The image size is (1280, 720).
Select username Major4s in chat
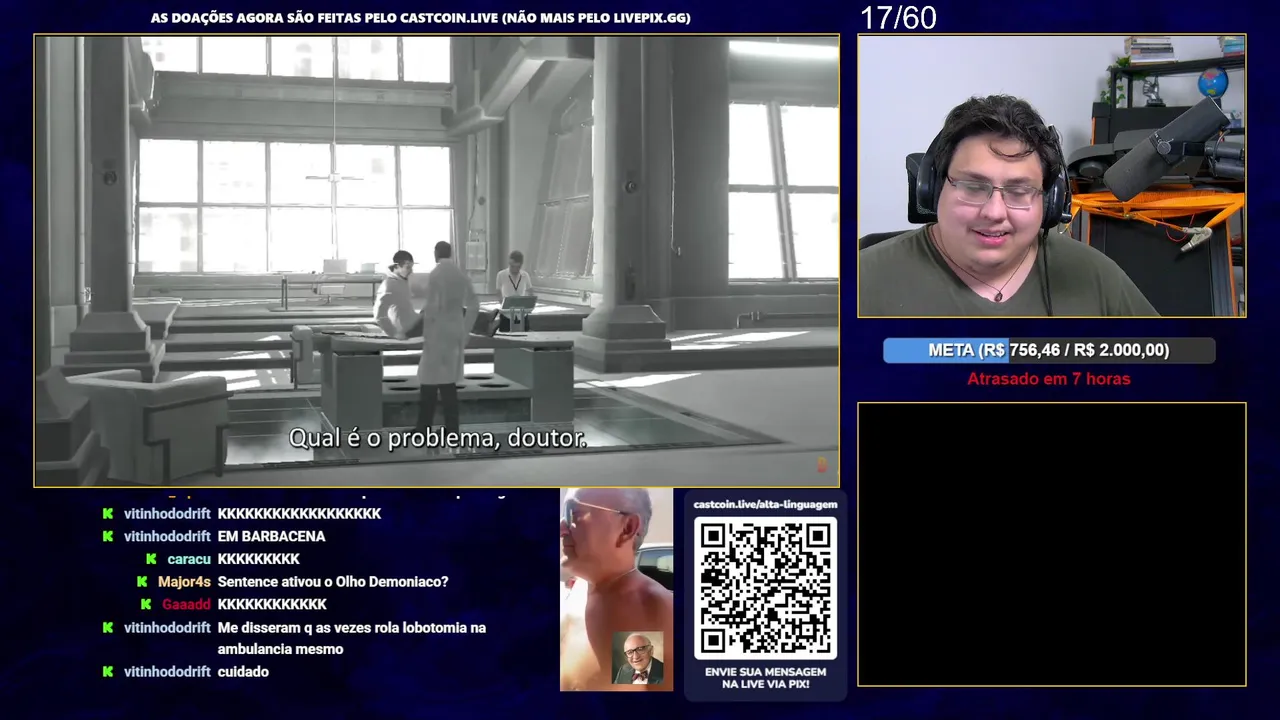point(184,581)
